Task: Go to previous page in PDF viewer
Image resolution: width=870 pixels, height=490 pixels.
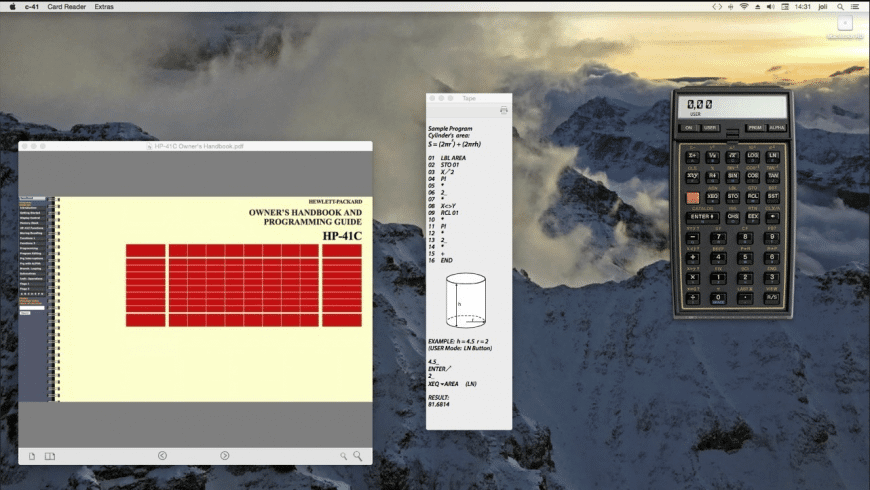Action: point(163,456)
